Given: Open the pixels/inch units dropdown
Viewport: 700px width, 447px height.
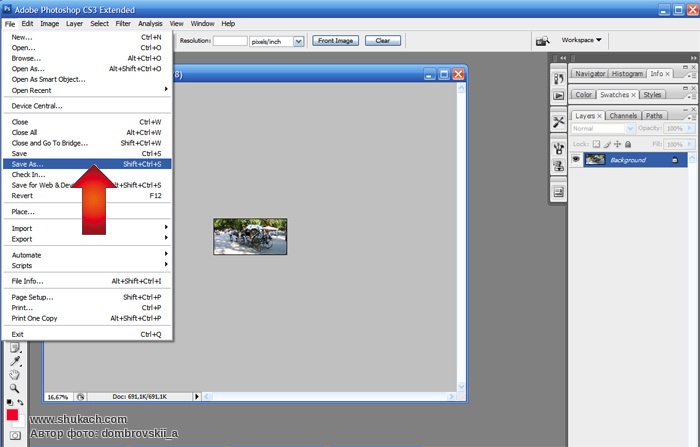Looking at the screenshot, I should click(x=299, y=42).
